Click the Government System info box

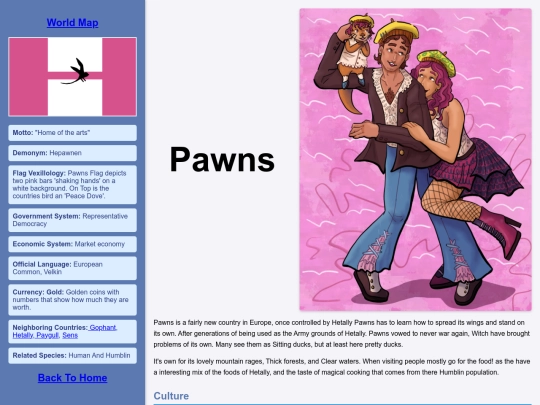click(72, 220)
